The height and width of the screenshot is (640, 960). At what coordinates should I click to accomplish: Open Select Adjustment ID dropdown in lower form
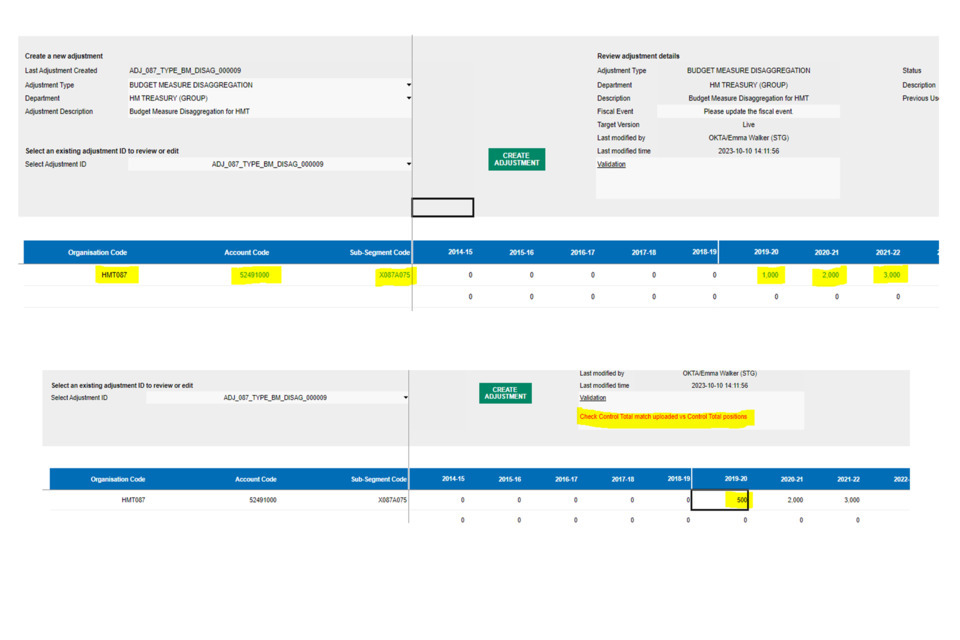[405, 398]
